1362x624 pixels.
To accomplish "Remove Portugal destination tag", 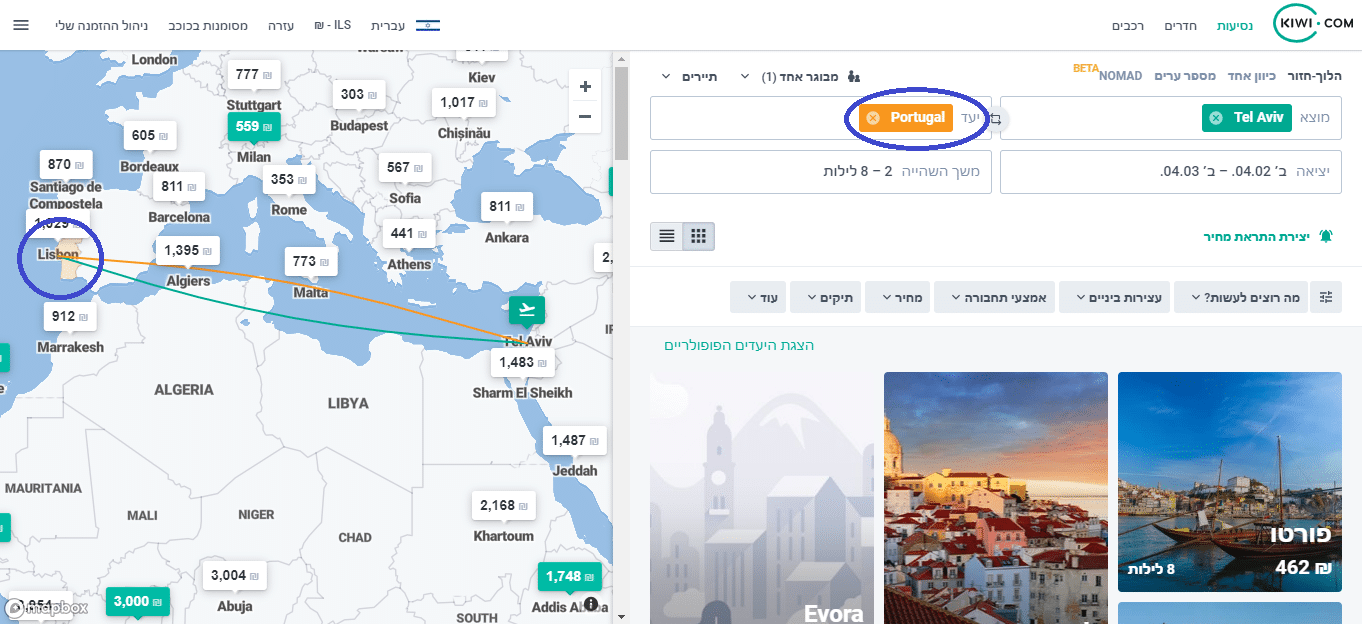I will [873, 118].
